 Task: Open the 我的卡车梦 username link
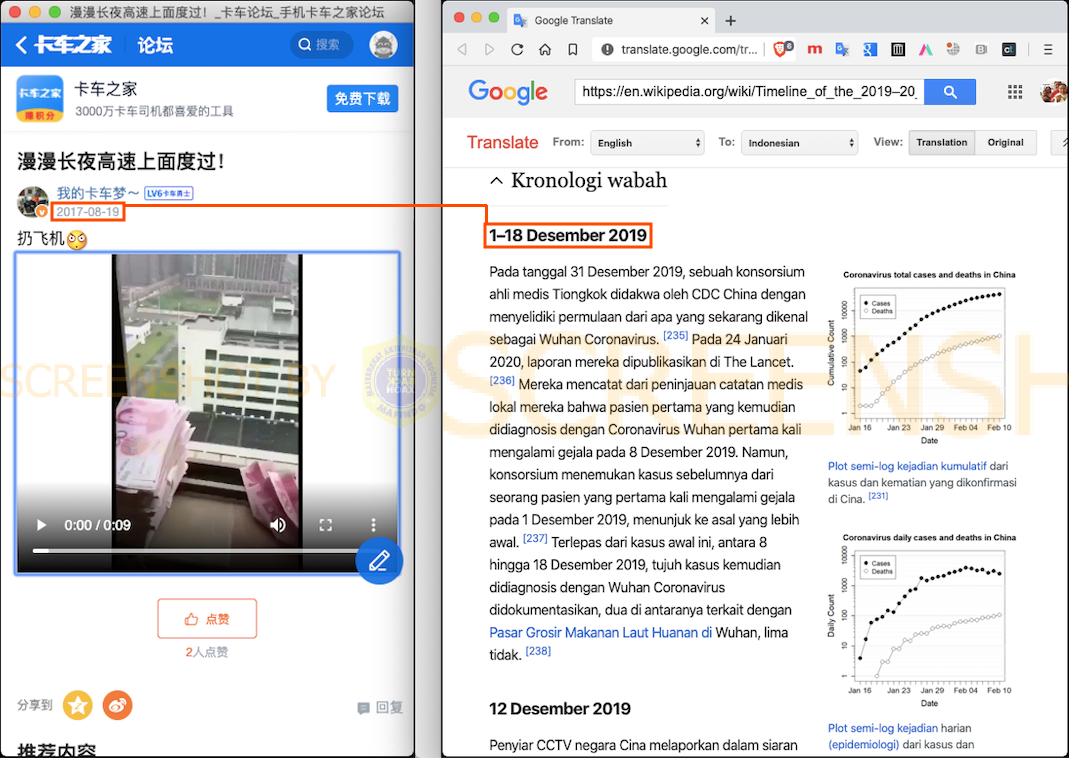(x=98, y=193)
